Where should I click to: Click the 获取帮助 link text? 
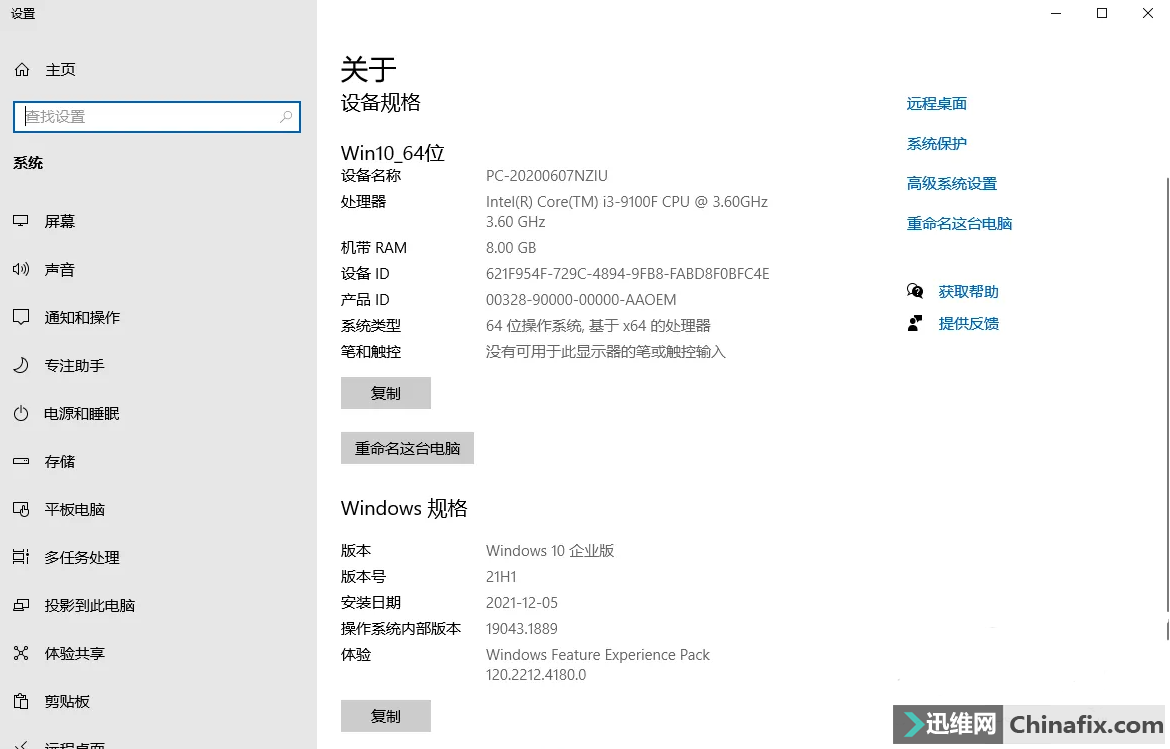pyautogui.click(x=969, y=292)
